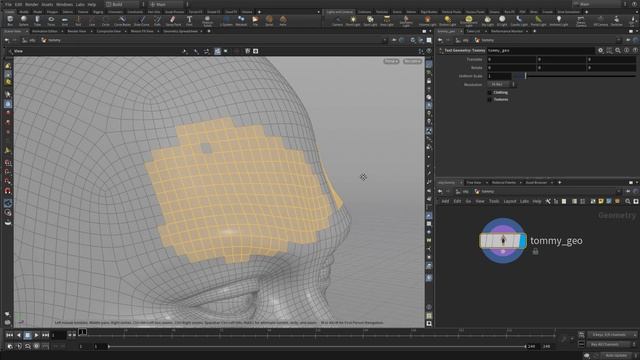
Task: Jump to the last frame
Action: click(x=45, y=335)
